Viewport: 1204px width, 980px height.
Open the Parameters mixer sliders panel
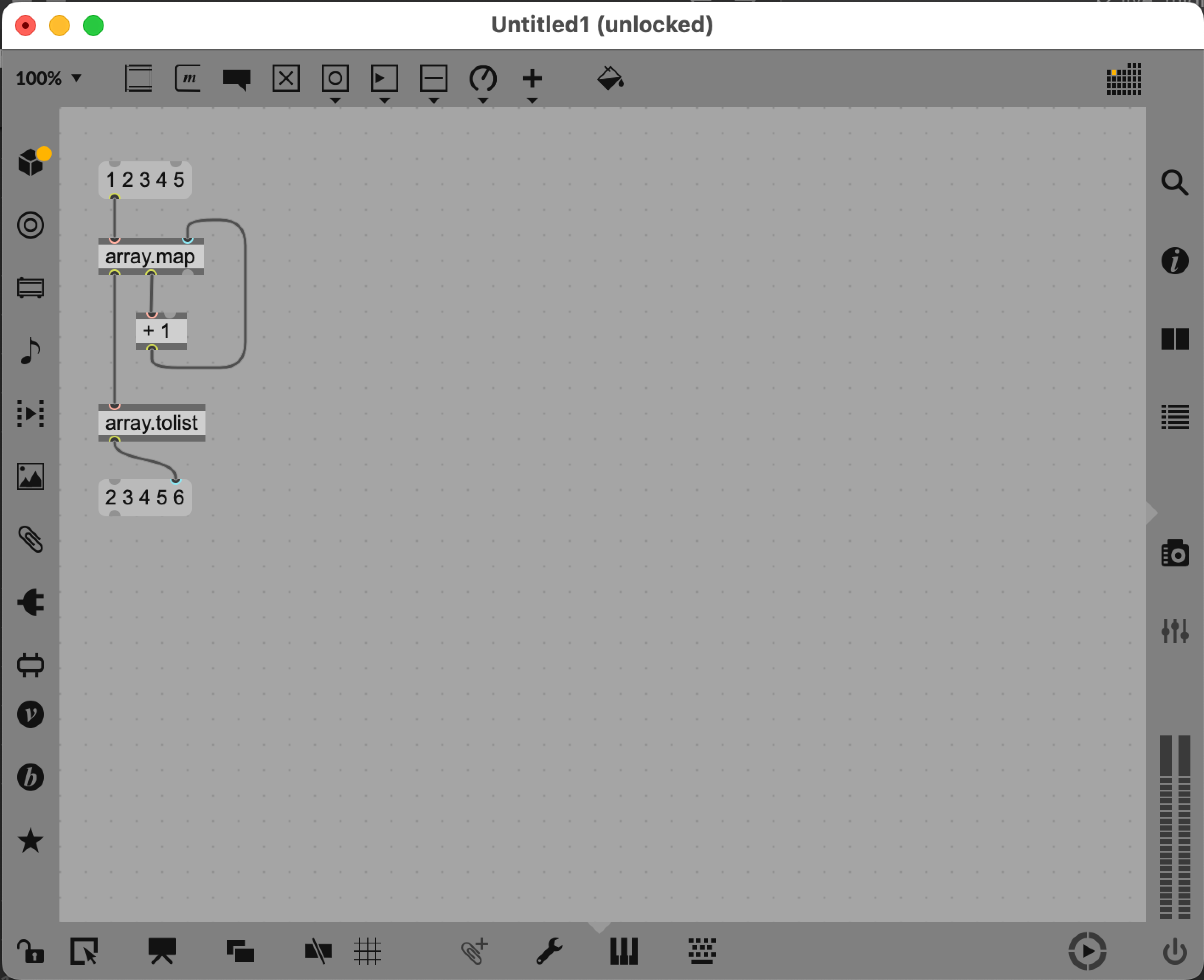[x=1175, y=631]
